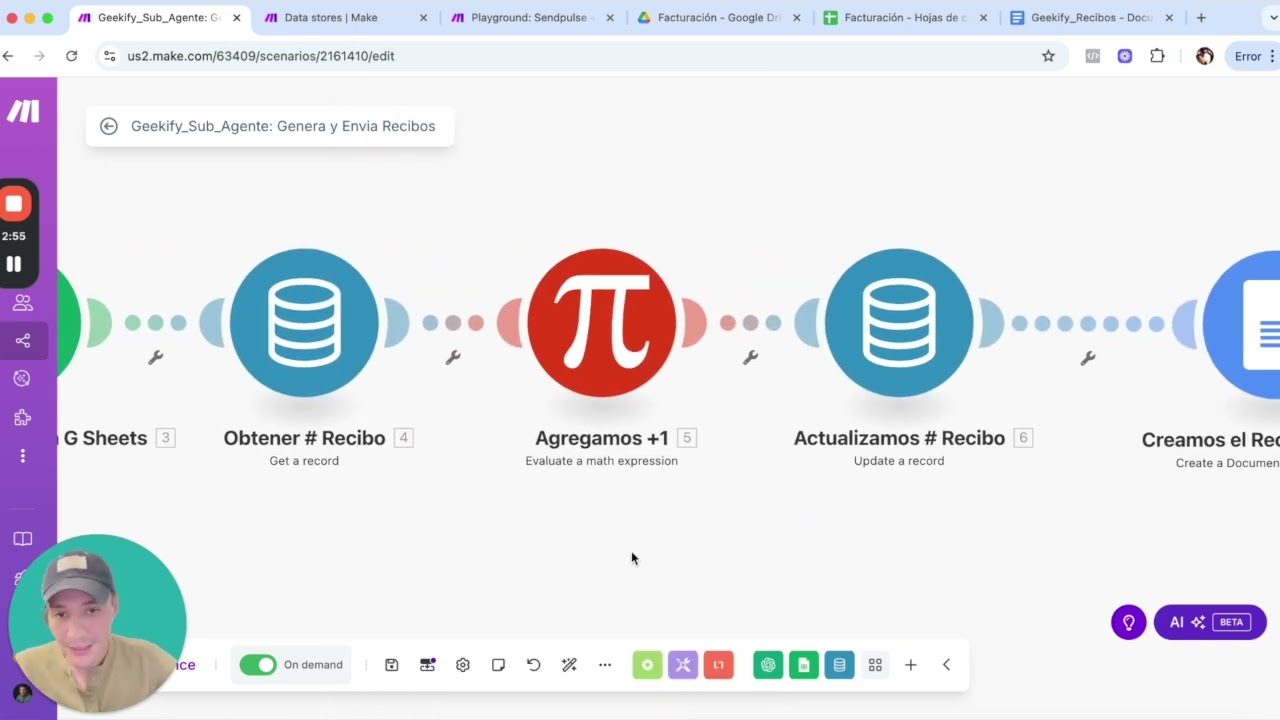Select the Obtener # Recibo label
The image size is (1280, 720).
(x=304, y=438)
